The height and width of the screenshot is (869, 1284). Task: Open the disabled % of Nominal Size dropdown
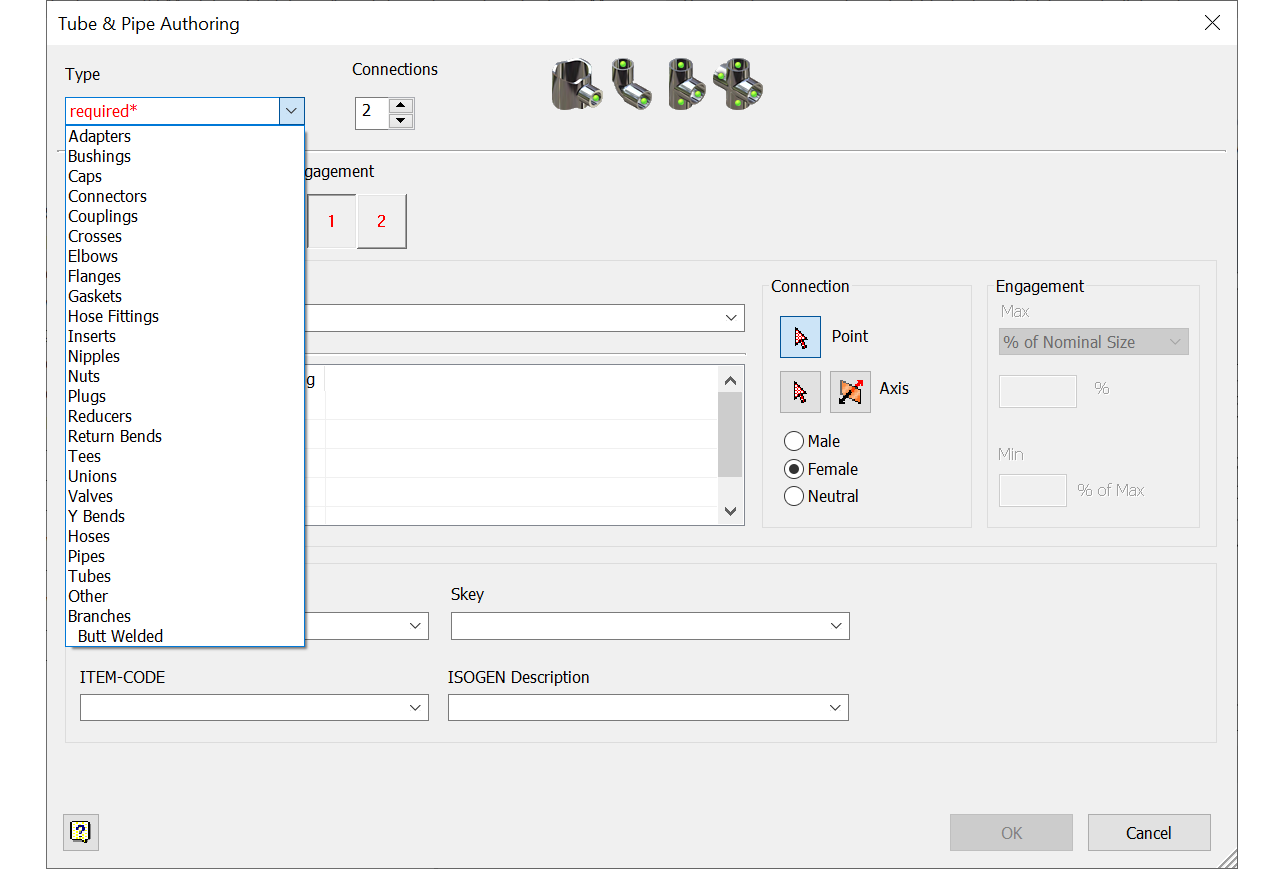(1093, 342)
